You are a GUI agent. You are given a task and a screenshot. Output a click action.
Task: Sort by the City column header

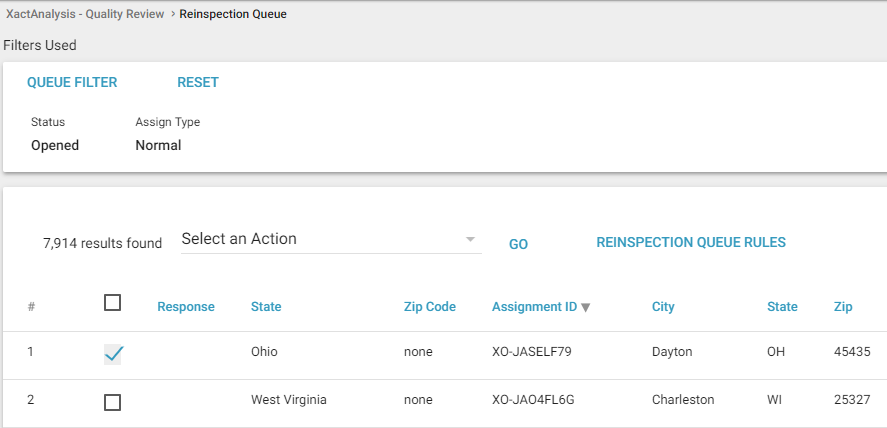point(663,307)
